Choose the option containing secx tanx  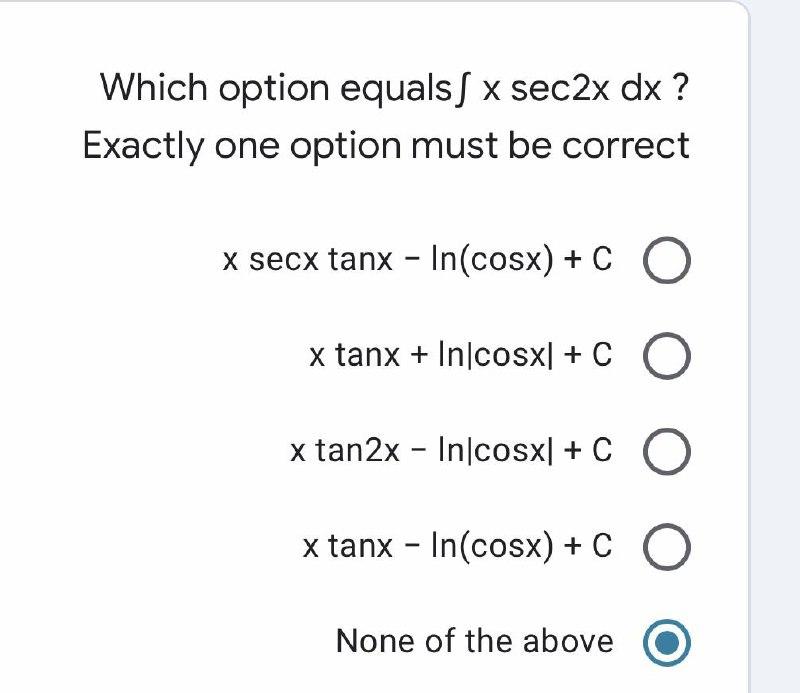coord(420,261)
